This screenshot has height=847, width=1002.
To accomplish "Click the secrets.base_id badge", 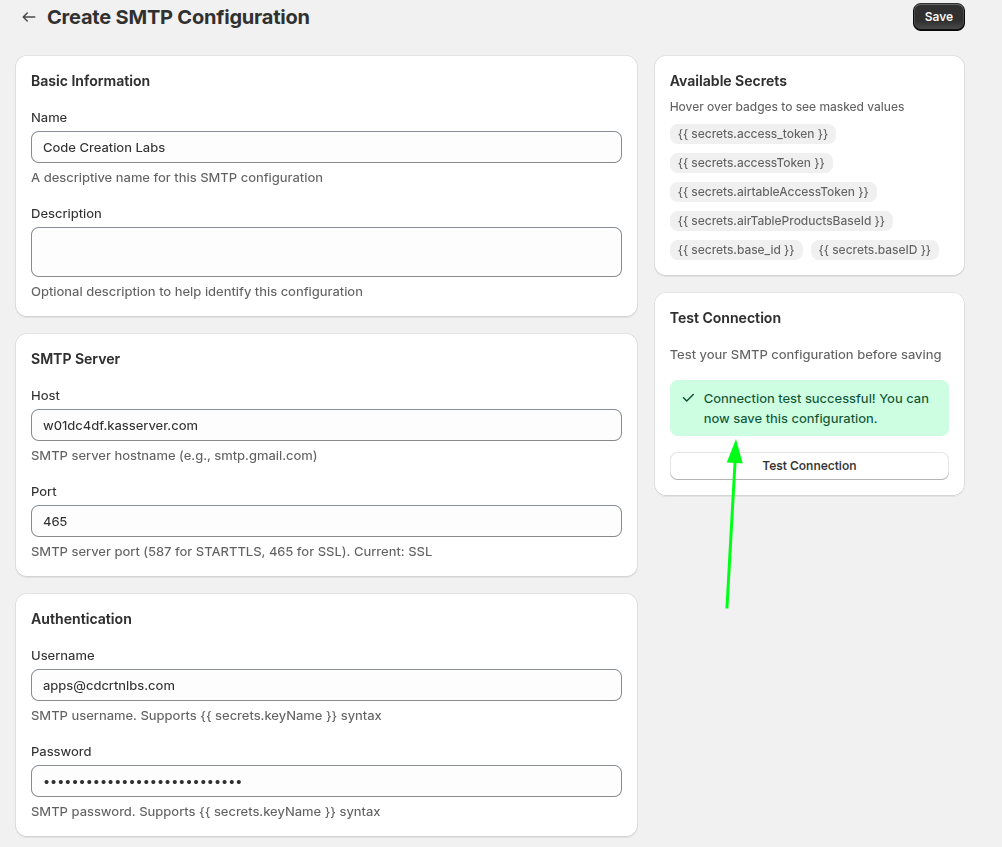I will 736,250.
